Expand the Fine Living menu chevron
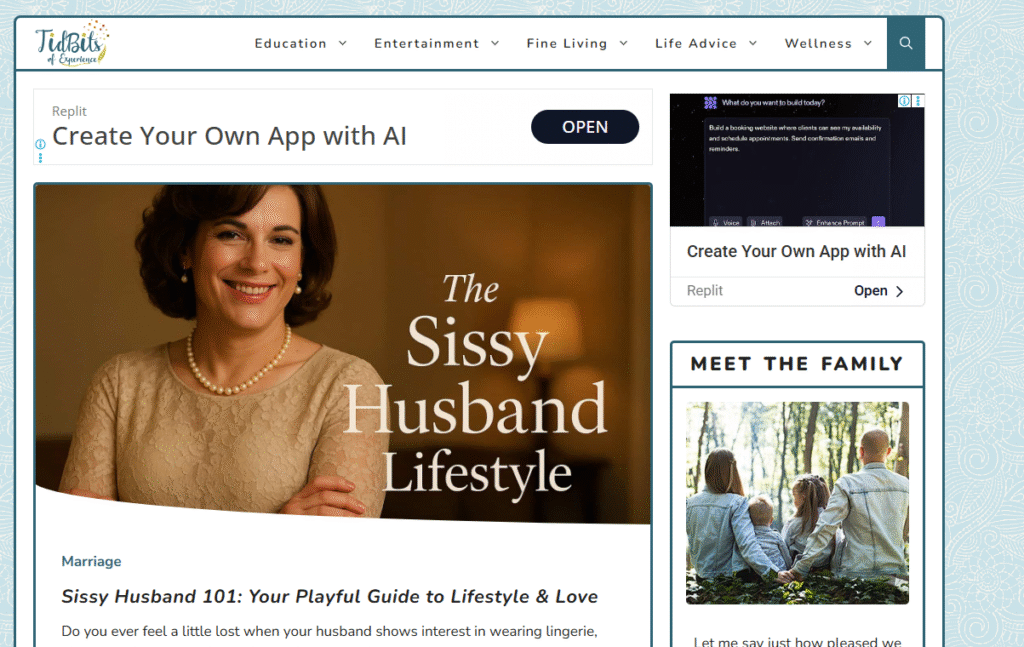Screen dimensions: 1024x647 click(623, 44)
